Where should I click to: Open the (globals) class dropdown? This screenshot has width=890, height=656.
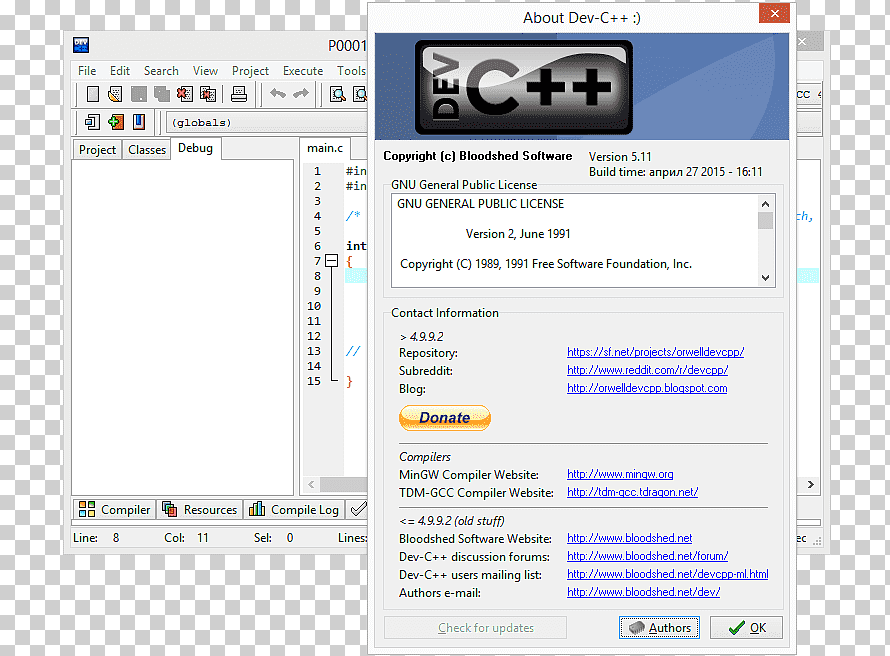click(267, 122)
